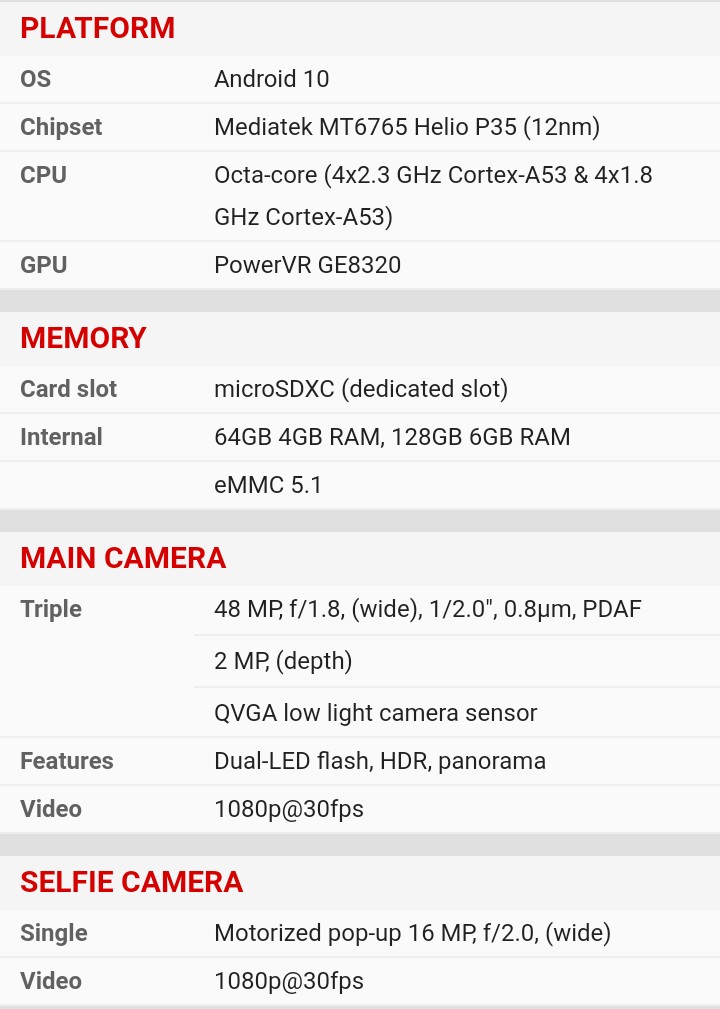The image size is (720, 1009).
Task: Click the PLATFORM section header
Action: [x=98, y=28]
